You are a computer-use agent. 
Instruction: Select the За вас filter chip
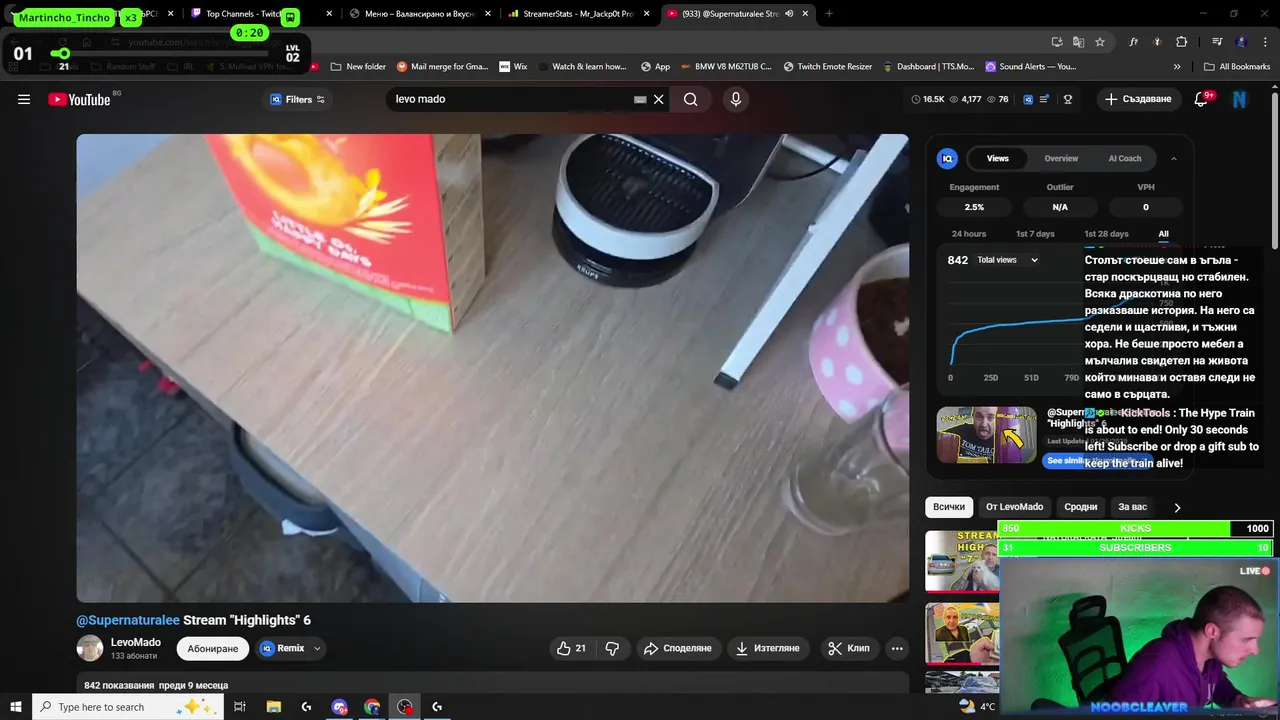(1133, 507)
